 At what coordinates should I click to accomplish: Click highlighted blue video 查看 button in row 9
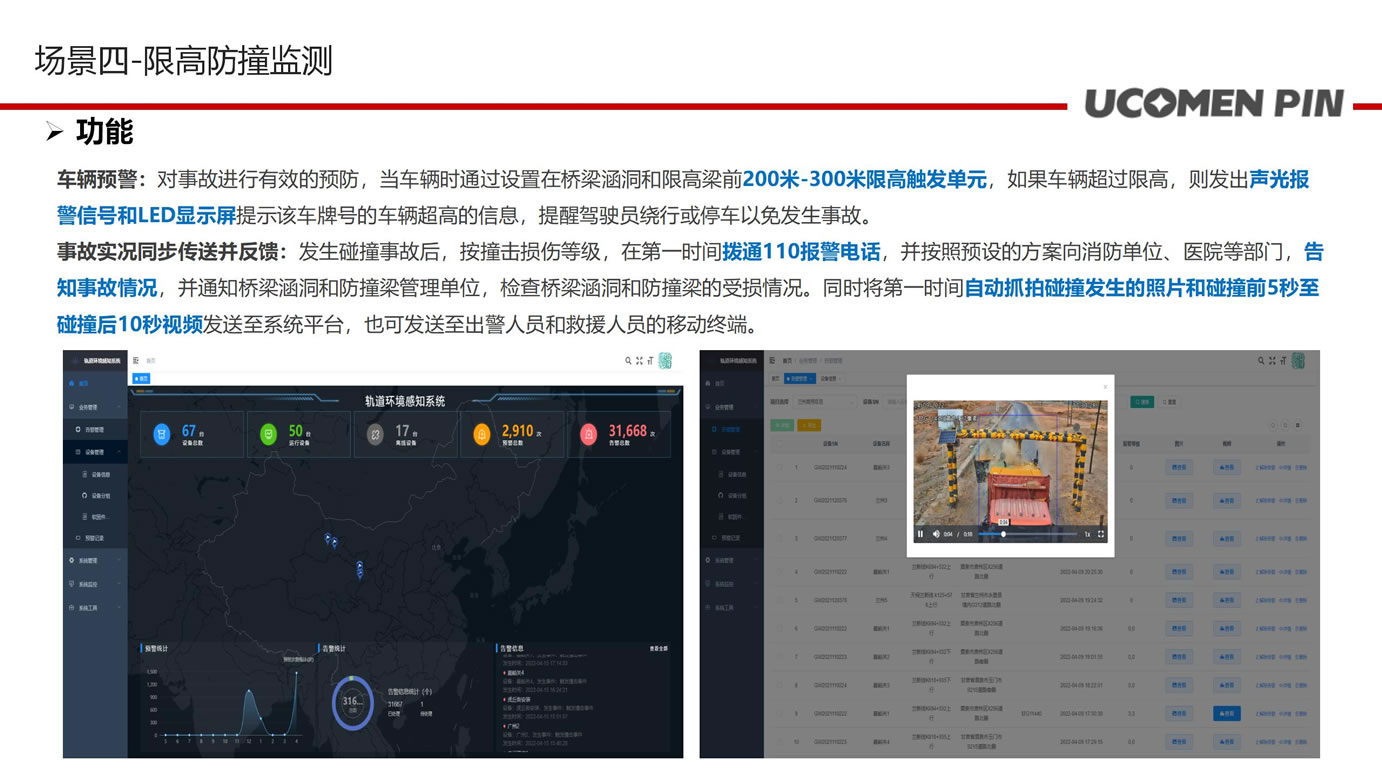1227,714
